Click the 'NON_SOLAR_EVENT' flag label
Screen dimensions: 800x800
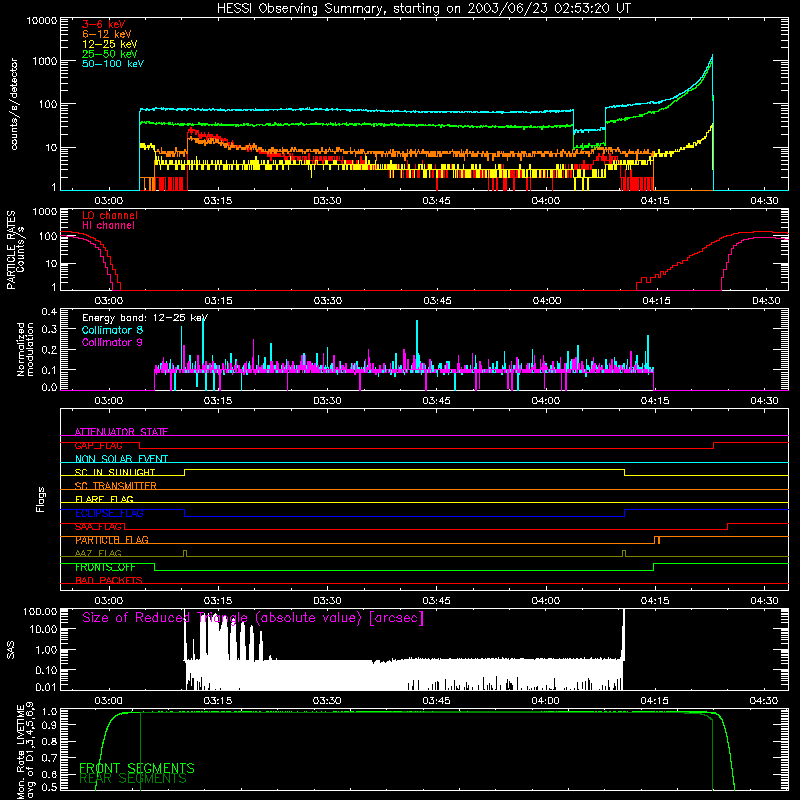tap(121, 459)
